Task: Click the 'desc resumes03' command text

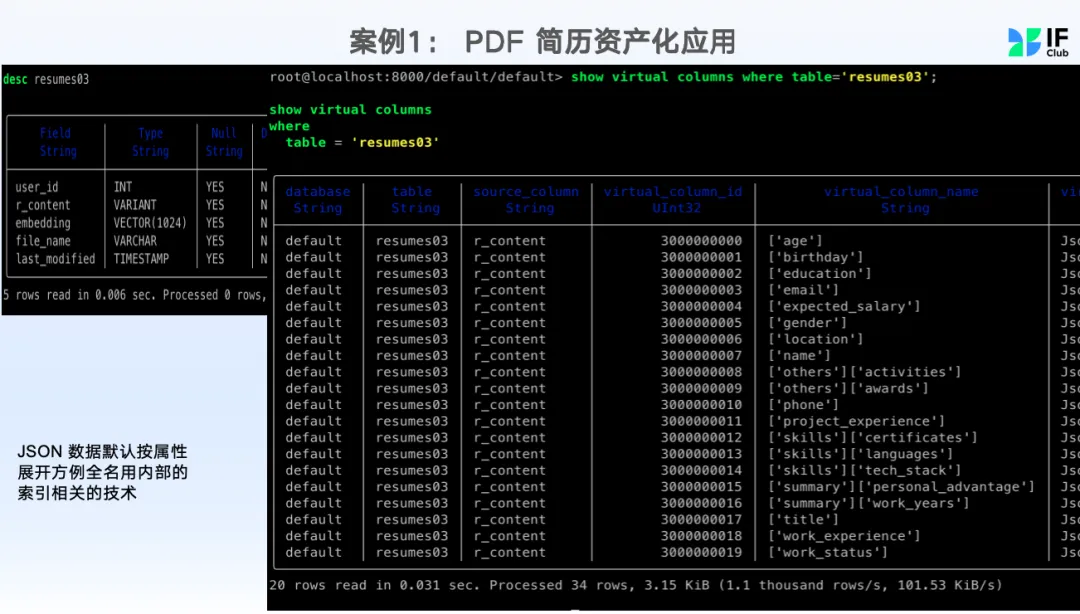Action: click(46, 79)
